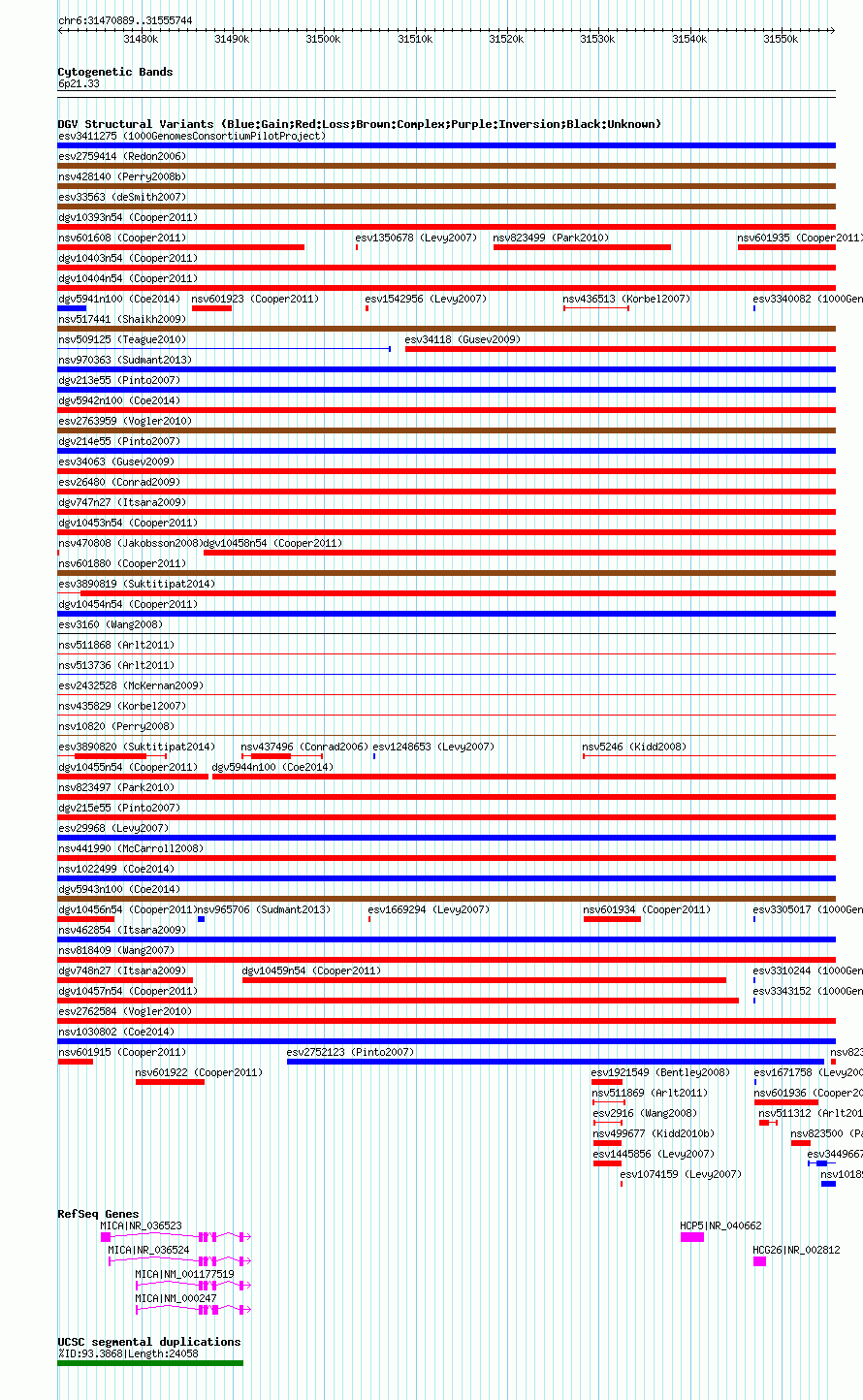Select the esv1074159 (Levy2007) label

point(681,1174)
